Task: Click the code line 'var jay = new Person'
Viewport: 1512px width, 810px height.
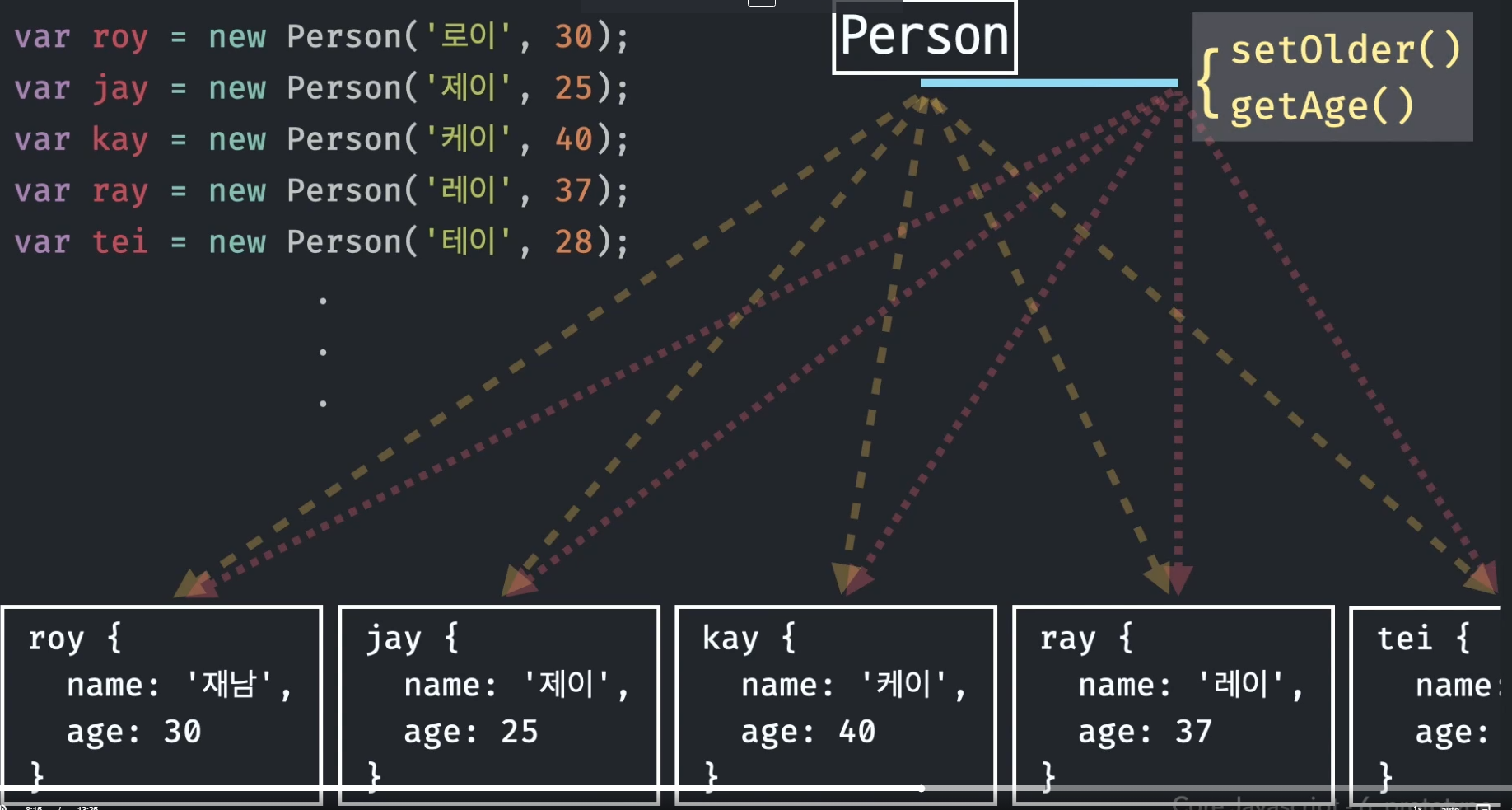Action: (x=321, y=88)
